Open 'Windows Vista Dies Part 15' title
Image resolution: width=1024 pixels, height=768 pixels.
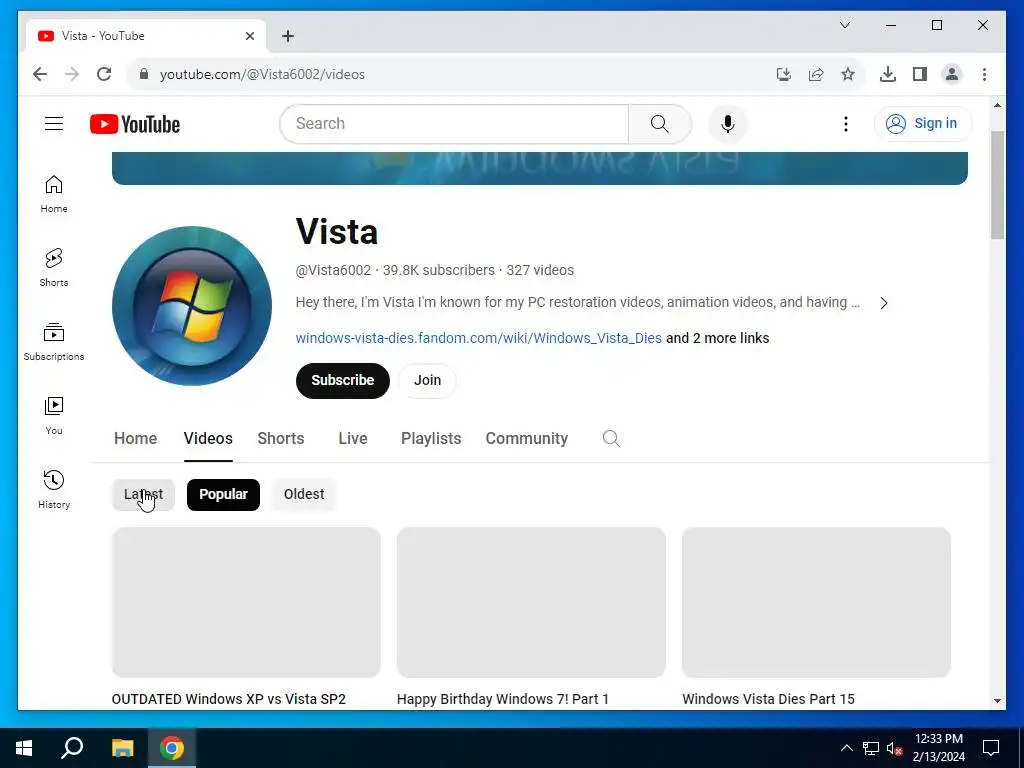pyautogui.click(x=768, y=699)
